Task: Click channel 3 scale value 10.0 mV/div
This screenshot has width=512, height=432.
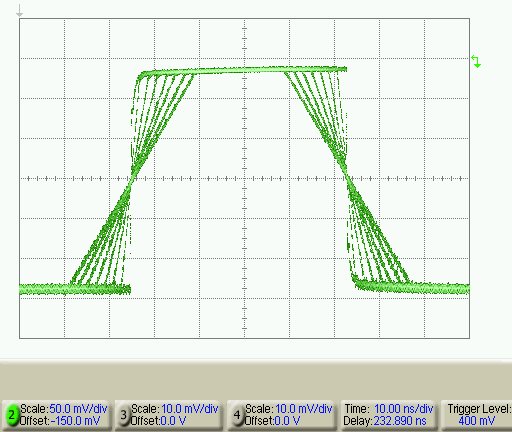Action: (190, 409)
